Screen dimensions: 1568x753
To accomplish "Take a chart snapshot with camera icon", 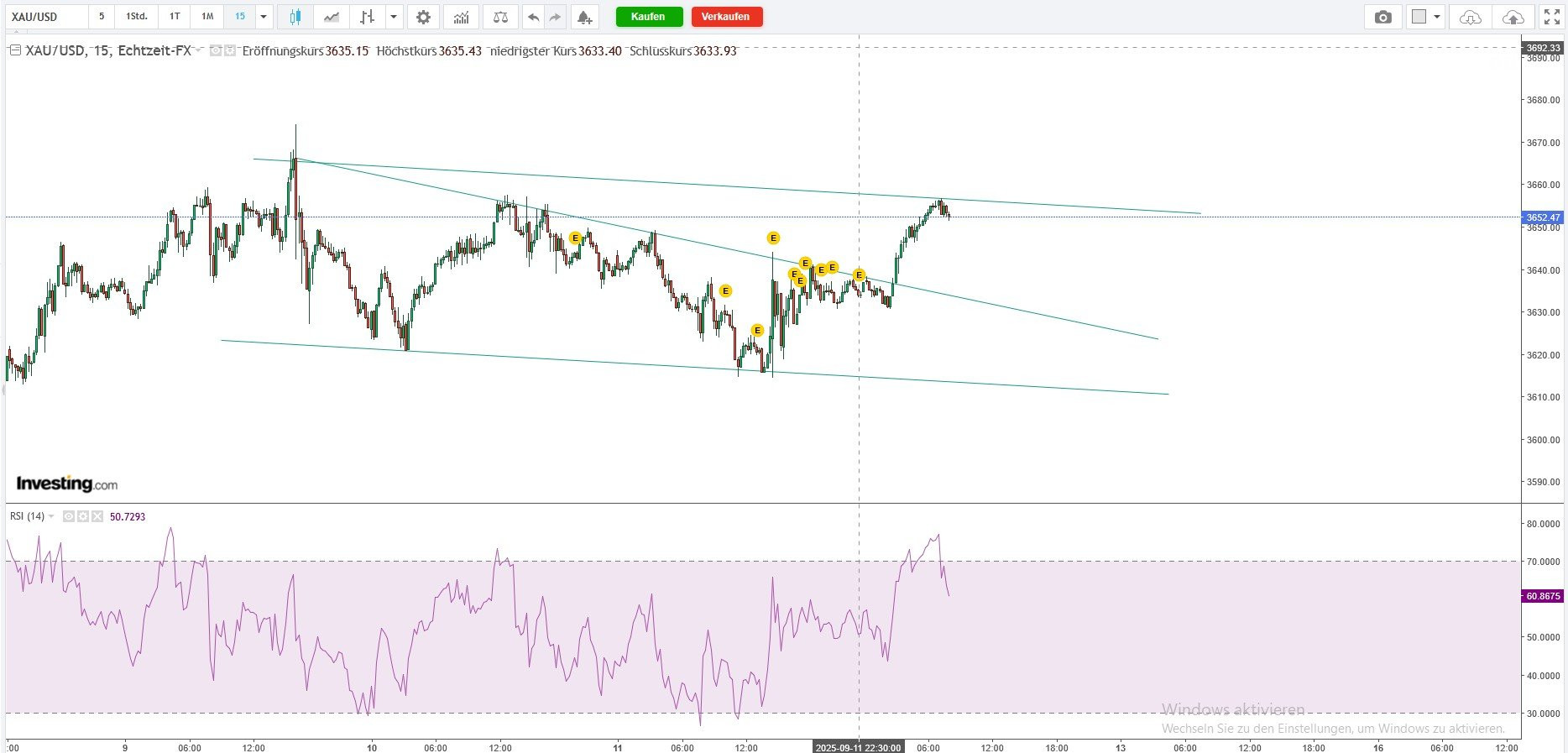I will pos(1382,17).
